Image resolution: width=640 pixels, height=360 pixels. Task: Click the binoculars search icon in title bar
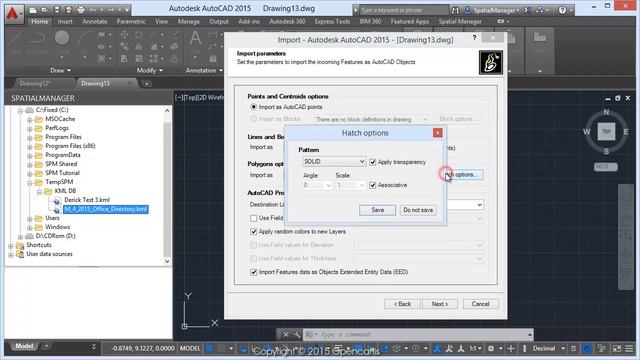455,10
